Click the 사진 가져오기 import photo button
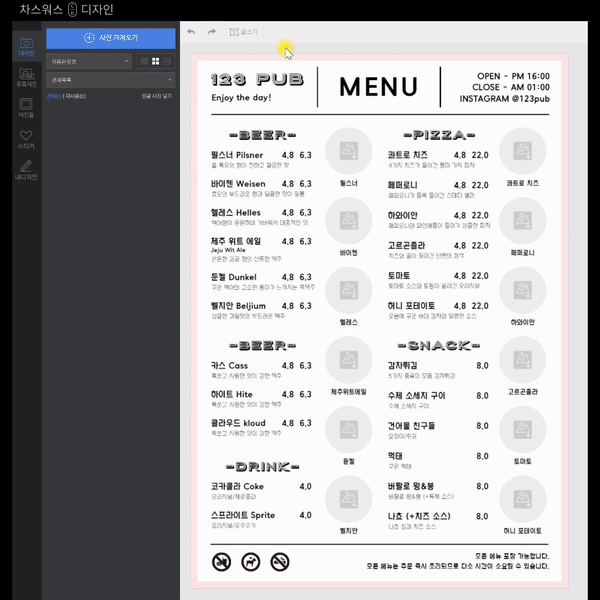 111,38
